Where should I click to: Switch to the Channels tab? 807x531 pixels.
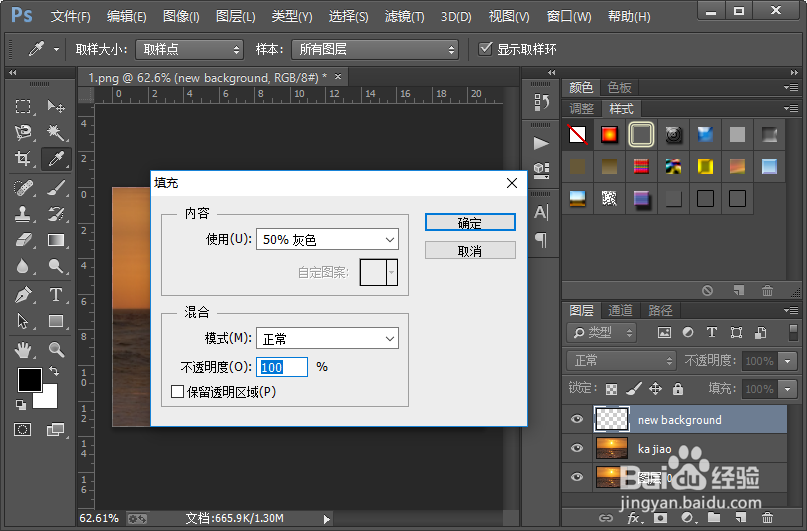tap(620, 310)
